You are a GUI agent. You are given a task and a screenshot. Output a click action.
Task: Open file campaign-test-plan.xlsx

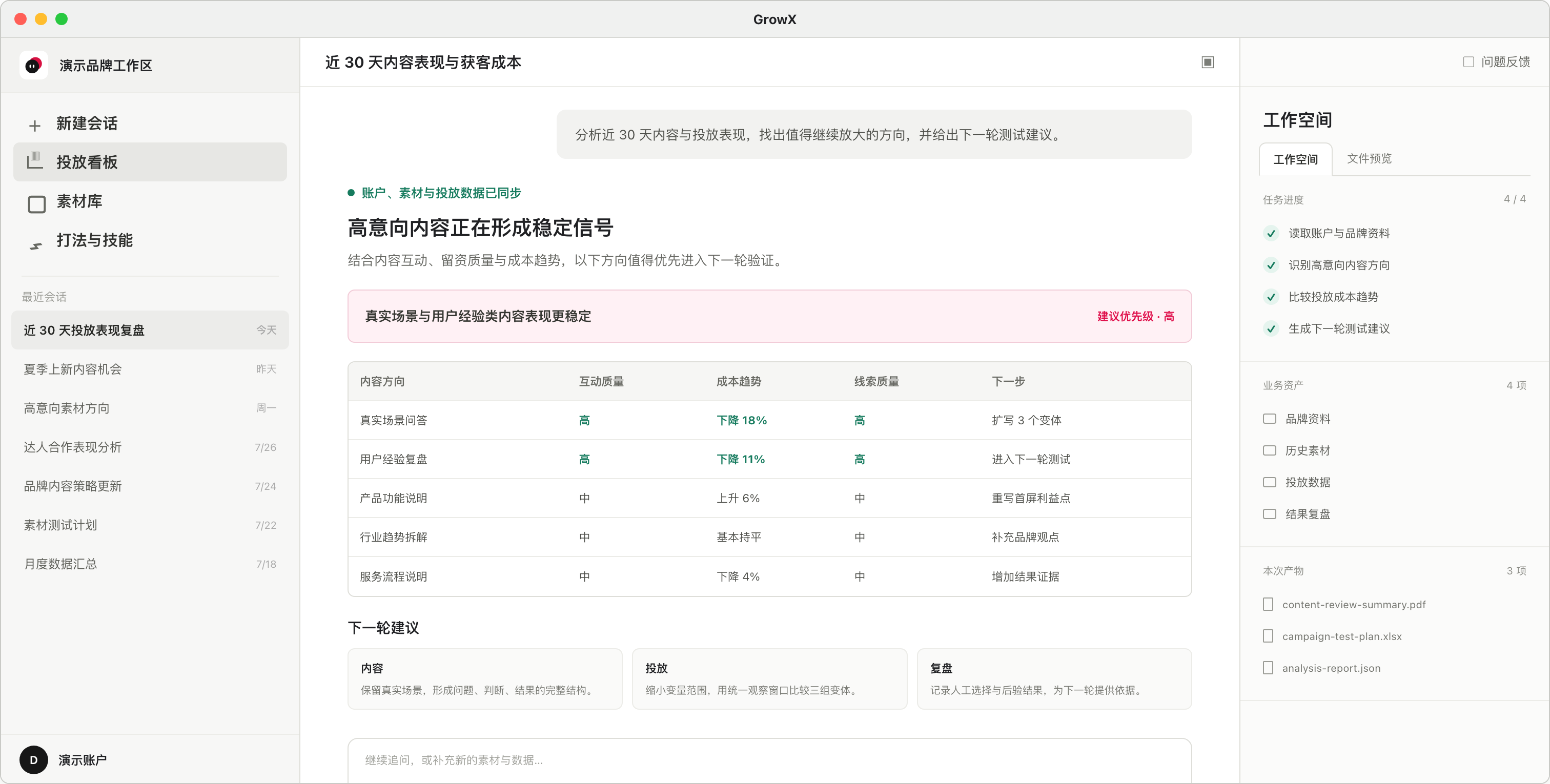point(1341,636)
